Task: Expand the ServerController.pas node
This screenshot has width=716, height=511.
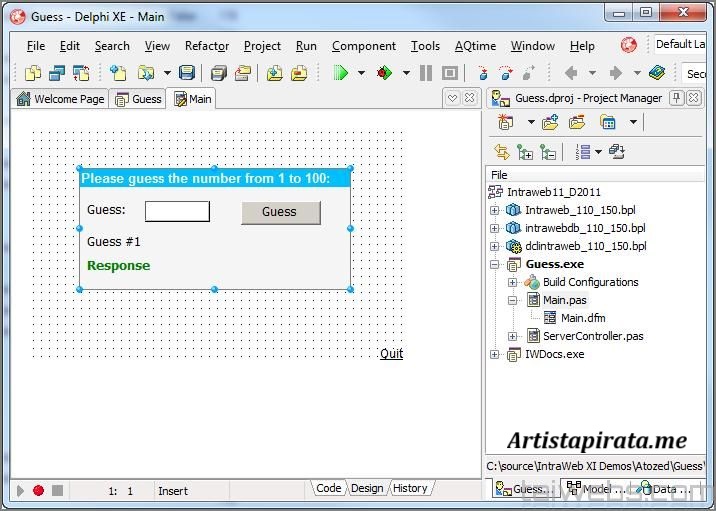Action: [x=512, y=336]
